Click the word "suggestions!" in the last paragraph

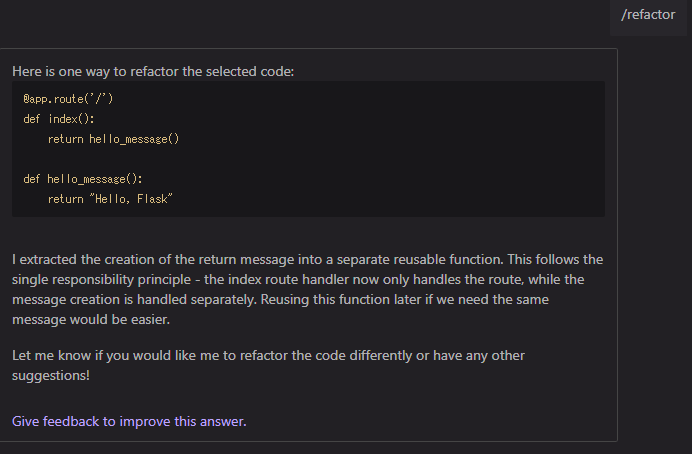[x=51, y=375]
